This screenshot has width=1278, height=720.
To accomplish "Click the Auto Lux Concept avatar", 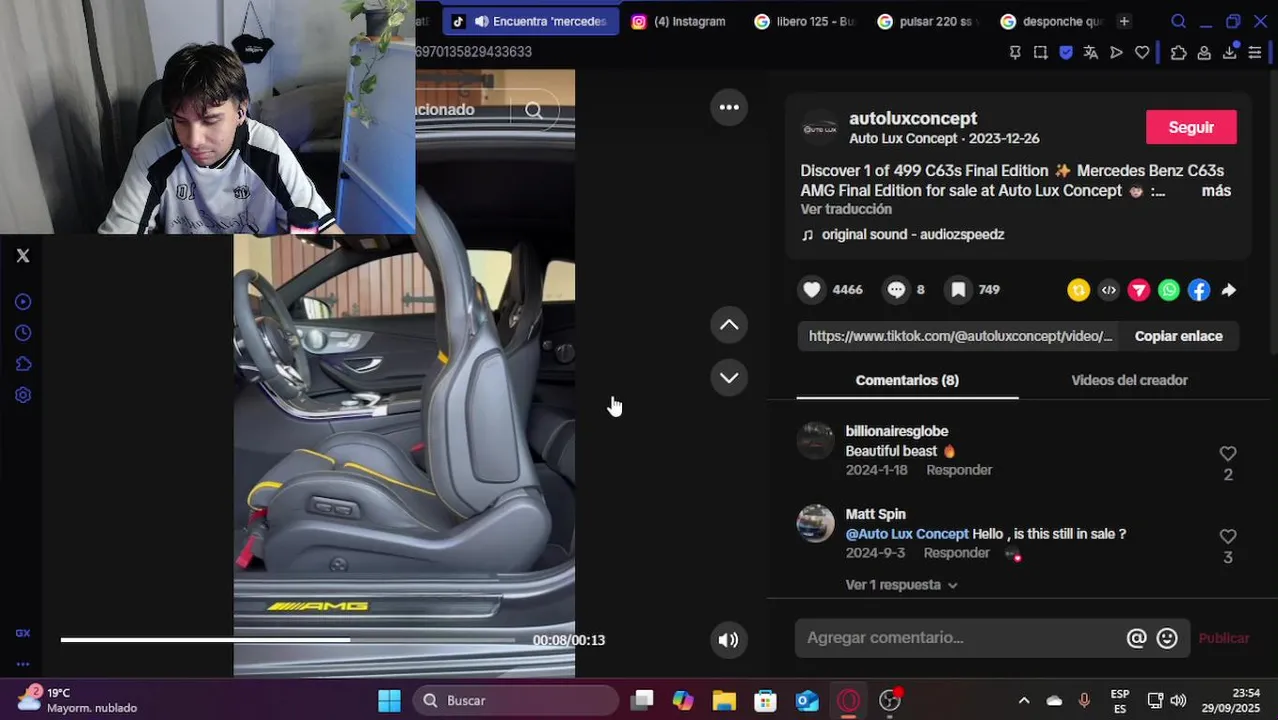I will tap(820, 129).
